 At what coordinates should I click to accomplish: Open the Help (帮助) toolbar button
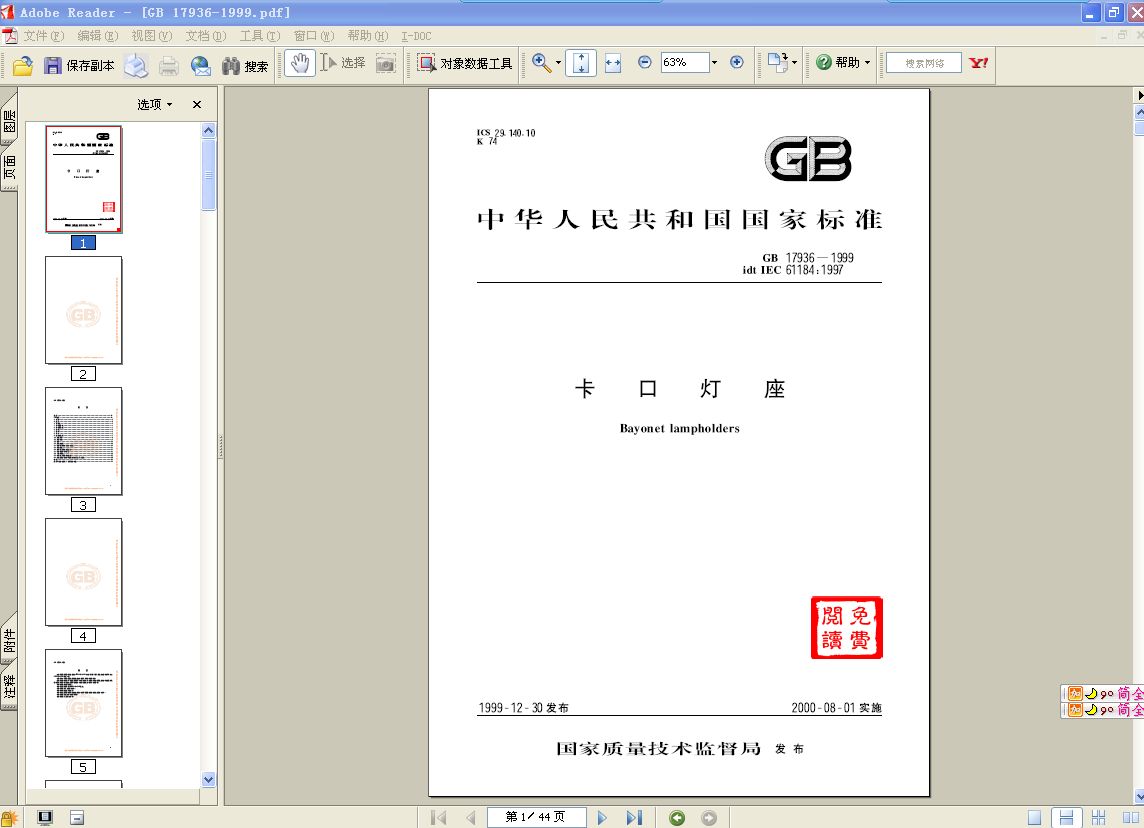click(x=838, y=63)
